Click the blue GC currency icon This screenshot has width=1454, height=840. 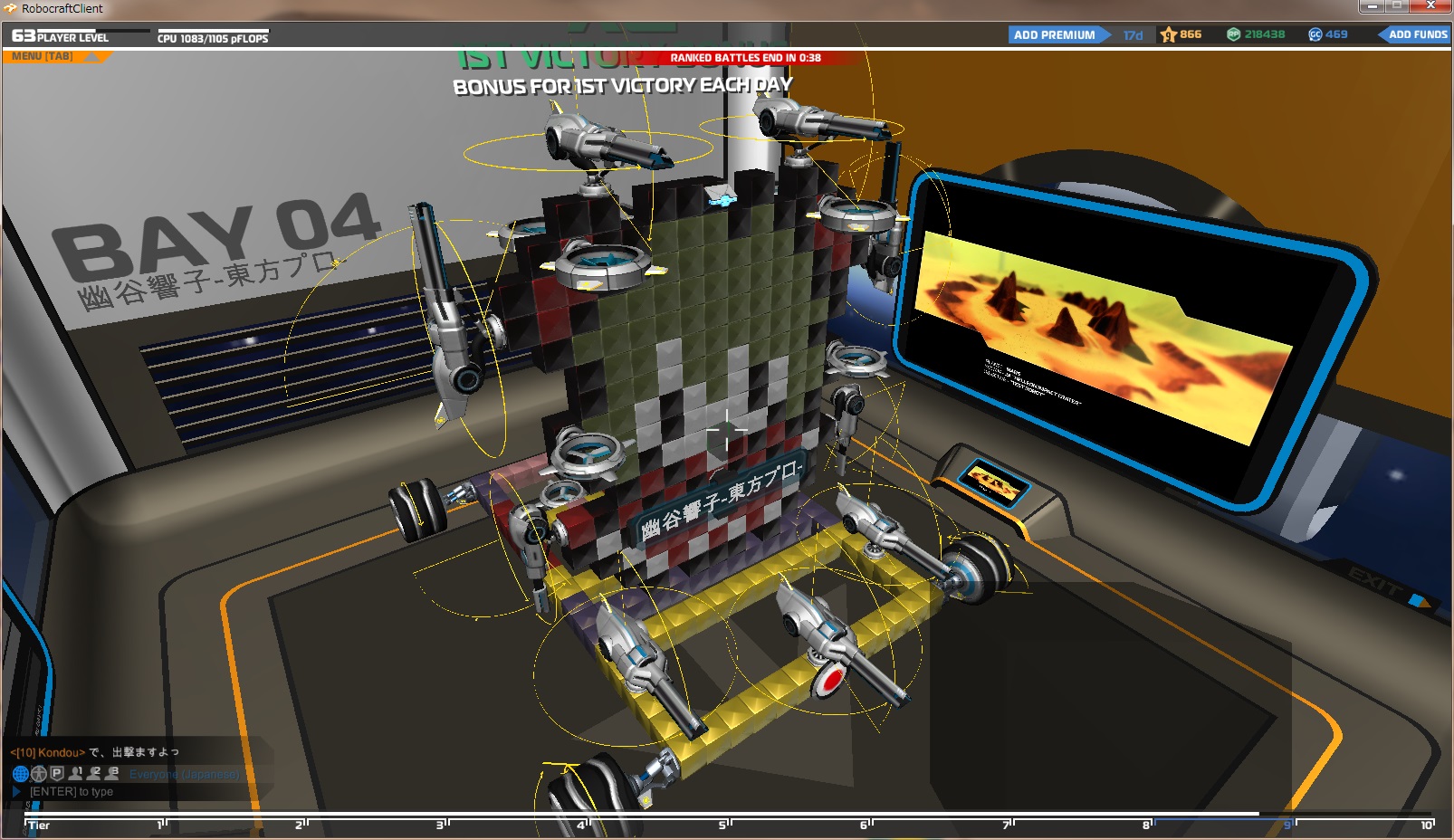click(1315, 34)
